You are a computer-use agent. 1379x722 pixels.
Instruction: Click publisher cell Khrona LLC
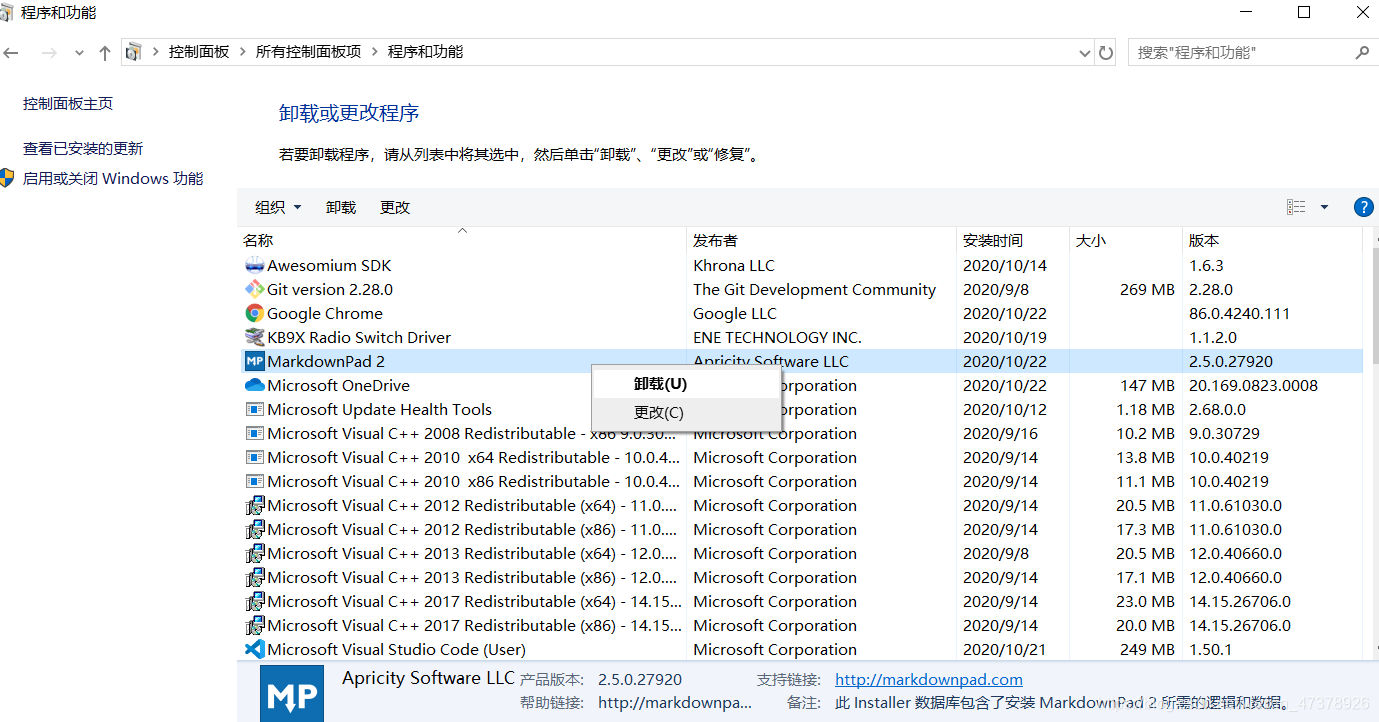(x=734, y=265)
